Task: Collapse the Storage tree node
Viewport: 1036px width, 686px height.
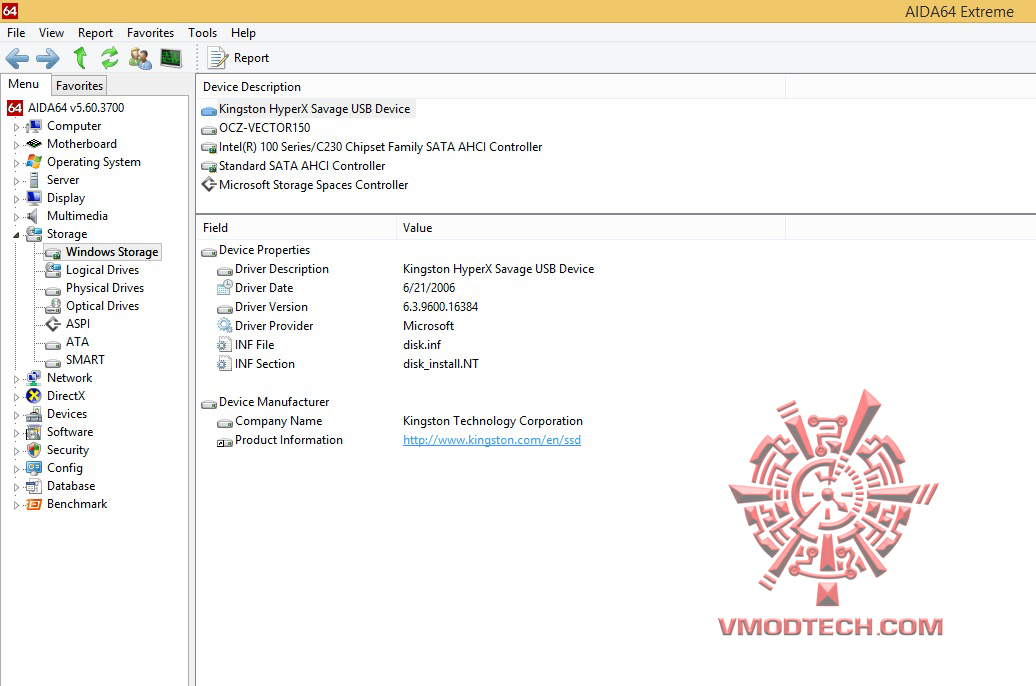Action: (17, 235)
